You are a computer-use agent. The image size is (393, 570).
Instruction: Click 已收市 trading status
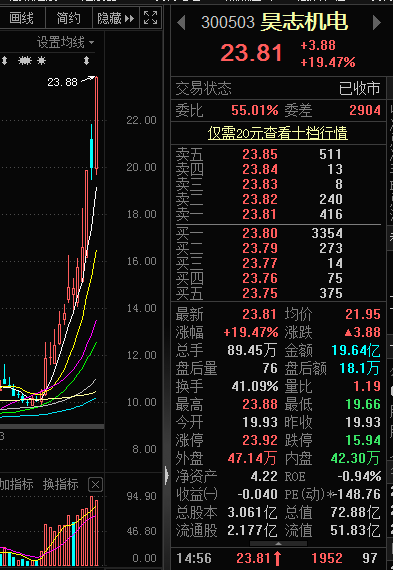[360, 88]
